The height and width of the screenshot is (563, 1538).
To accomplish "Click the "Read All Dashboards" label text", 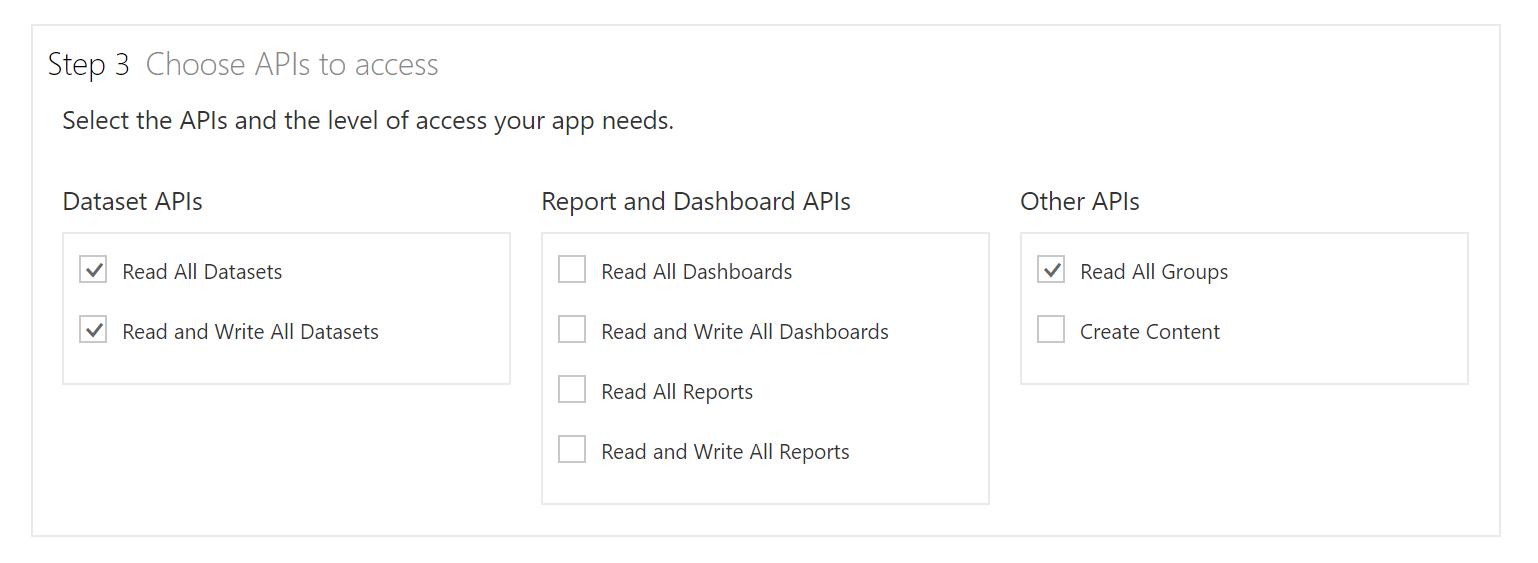I will point(696,272).
